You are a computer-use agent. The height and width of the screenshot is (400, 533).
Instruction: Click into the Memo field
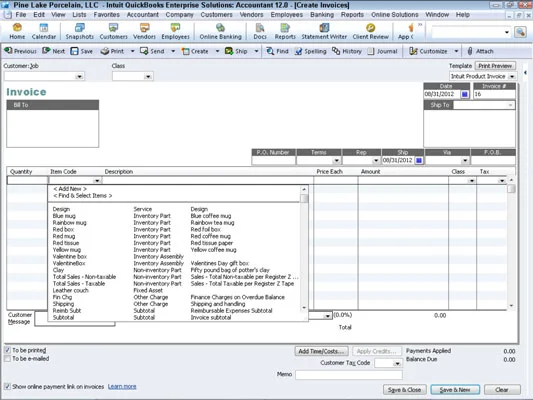[349, 375]
